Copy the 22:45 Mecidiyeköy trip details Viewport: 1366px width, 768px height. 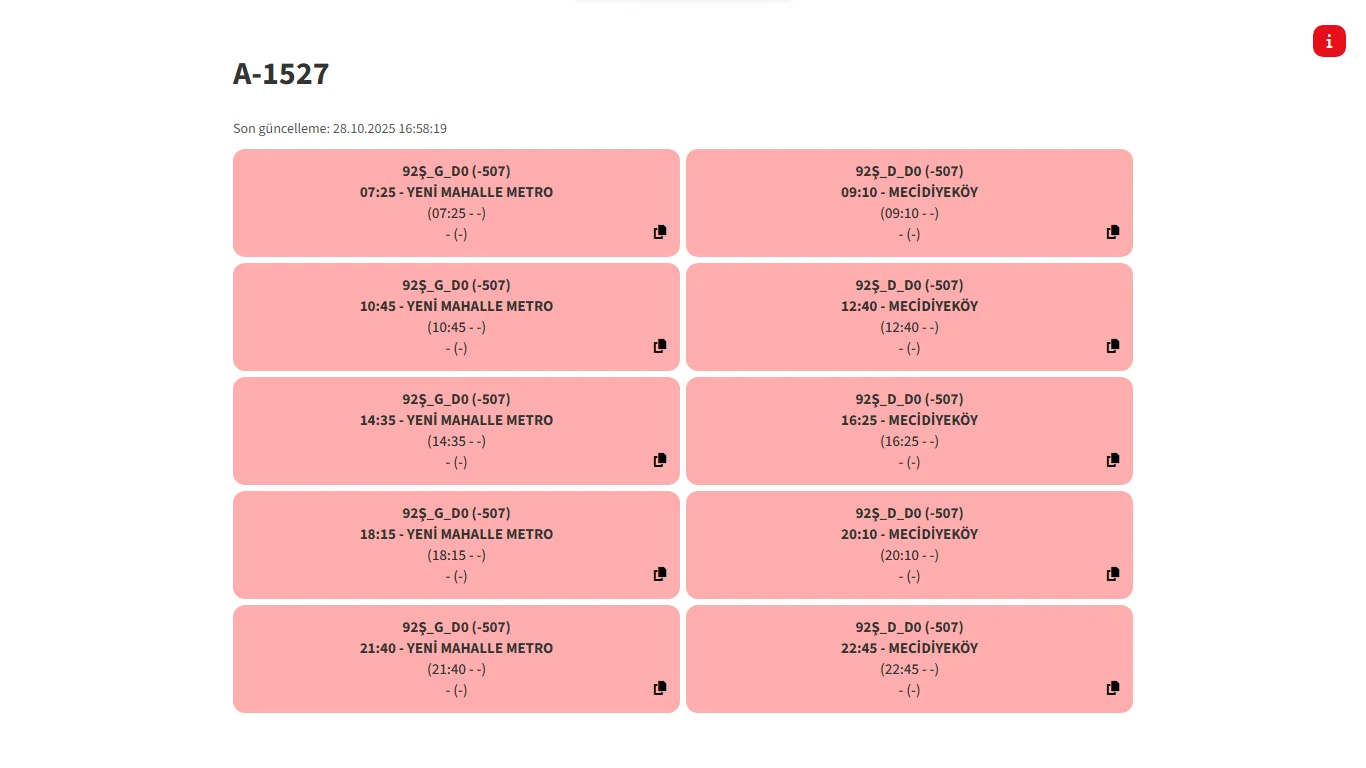click(x=1113, y=688)
